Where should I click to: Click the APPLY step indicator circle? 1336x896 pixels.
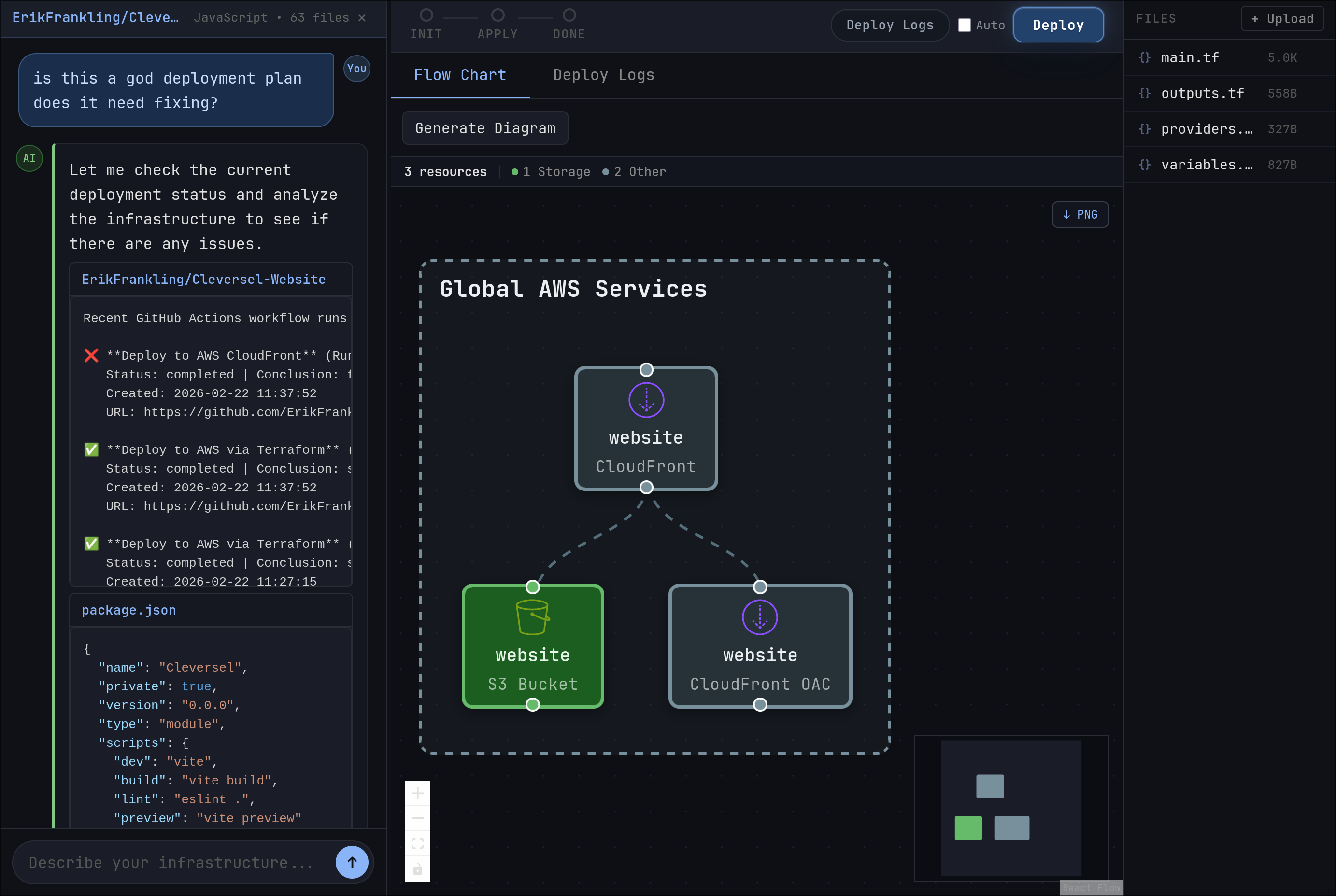pyautogui.click(x=497, y=15)
